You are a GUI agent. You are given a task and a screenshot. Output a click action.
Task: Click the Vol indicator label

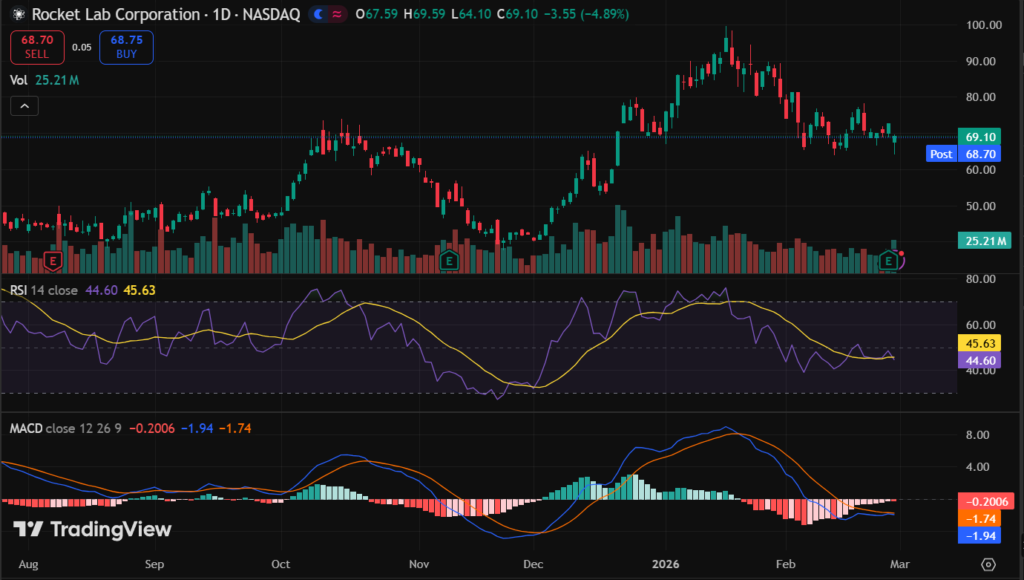[x=19, y=79]
